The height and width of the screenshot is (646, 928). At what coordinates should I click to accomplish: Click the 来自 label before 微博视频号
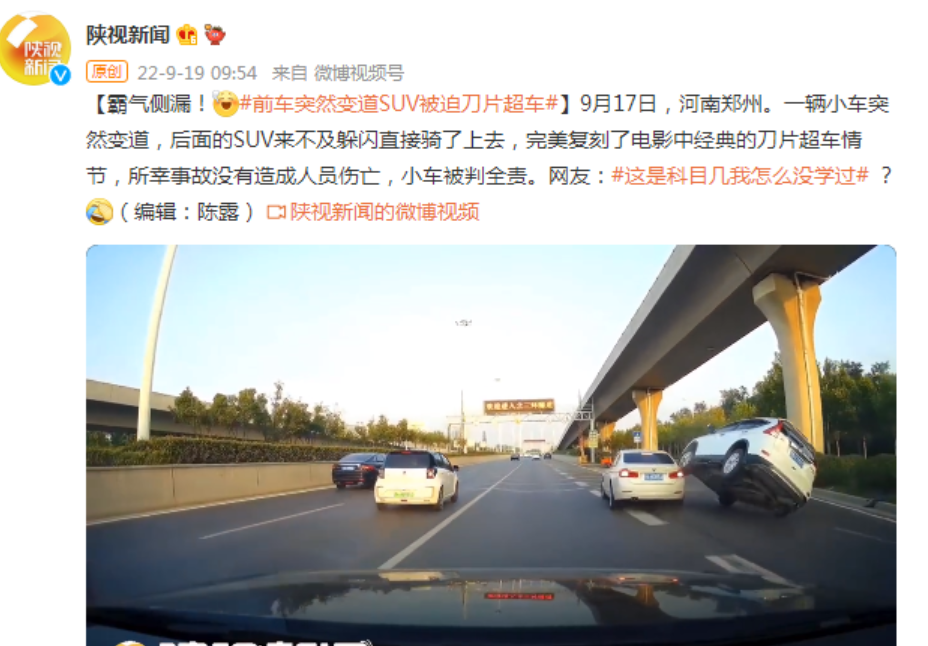289,73
